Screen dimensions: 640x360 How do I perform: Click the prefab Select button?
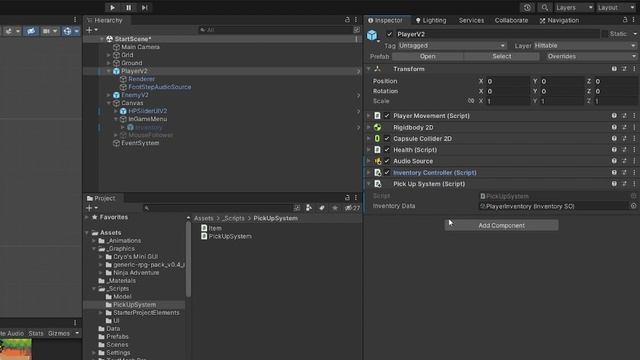[x=502, y=56]
